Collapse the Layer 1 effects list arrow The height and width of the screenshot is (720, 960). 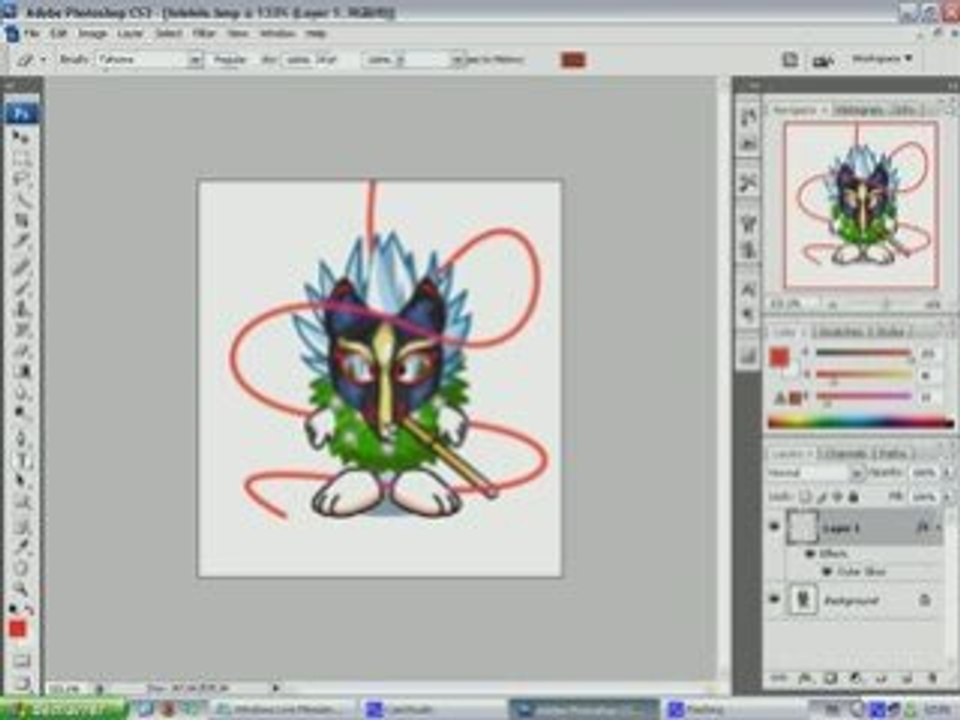[938, 527]
